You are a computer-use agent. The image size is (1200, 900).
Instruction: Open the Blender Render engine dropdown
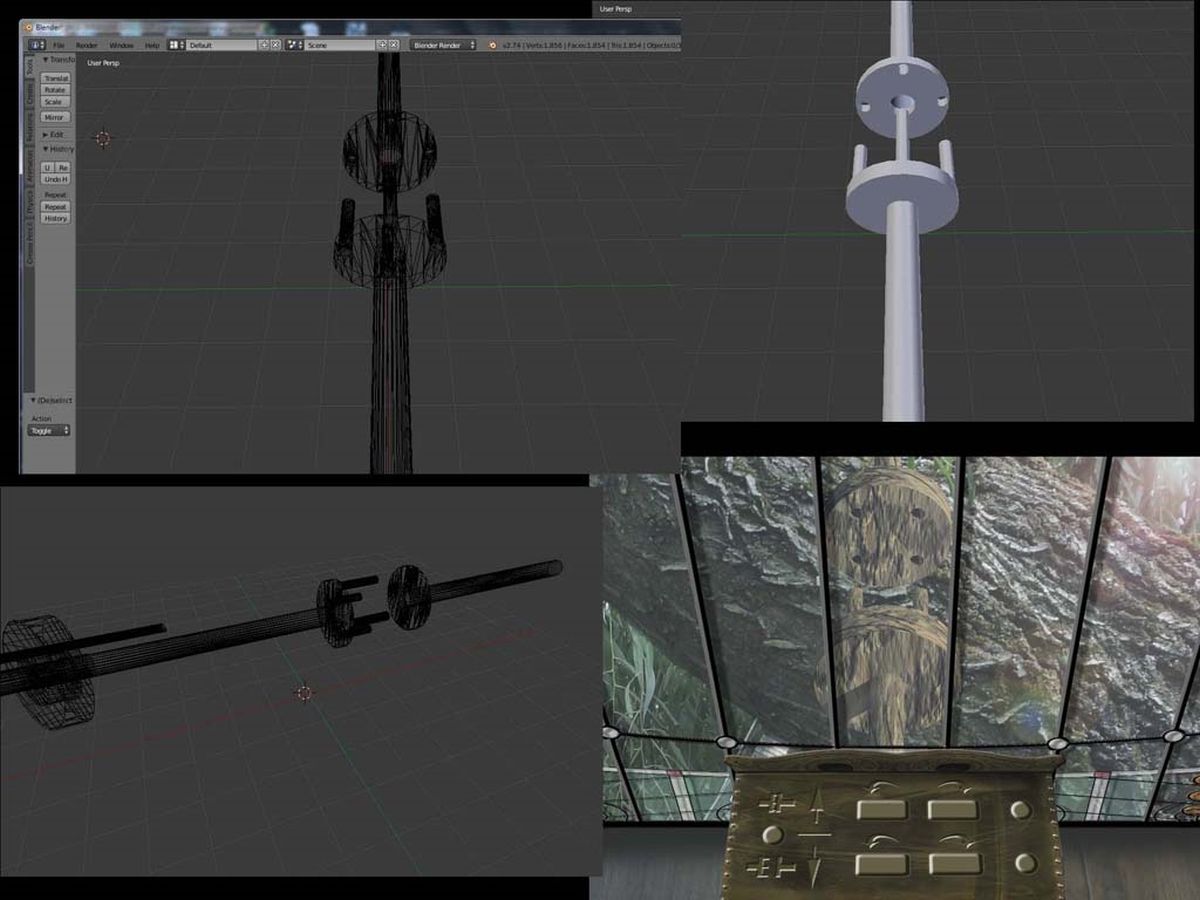[x=444, y=45]
